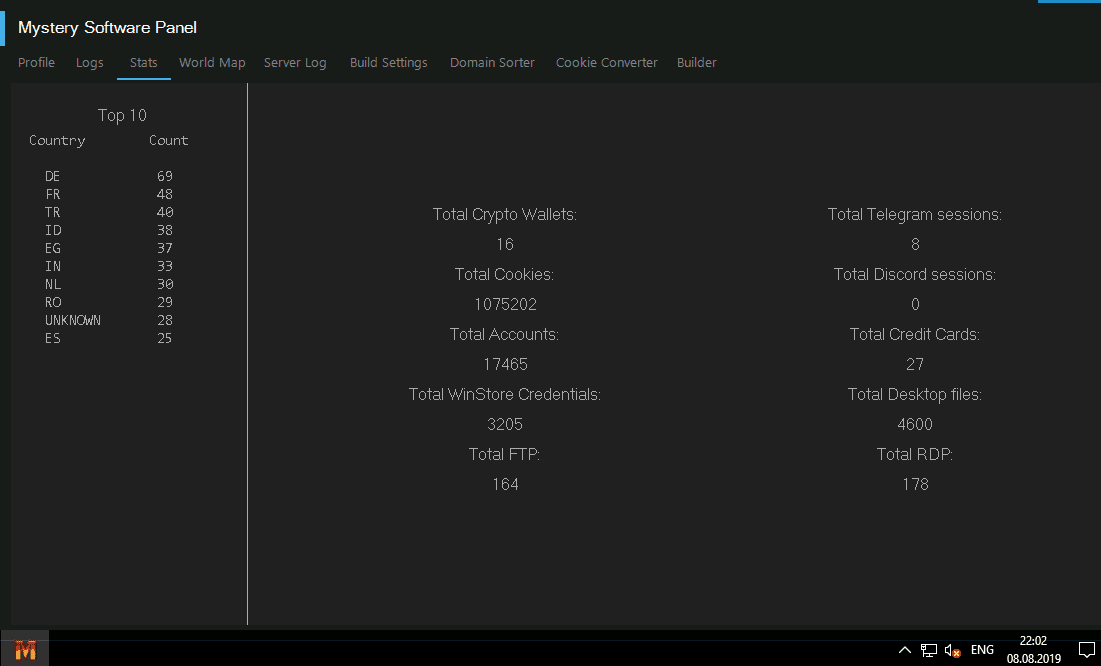Open the Profile tab
Image resolution: width=1101 pixels, height=666 pixels.
pyautogui.click(x=37, y=63)
